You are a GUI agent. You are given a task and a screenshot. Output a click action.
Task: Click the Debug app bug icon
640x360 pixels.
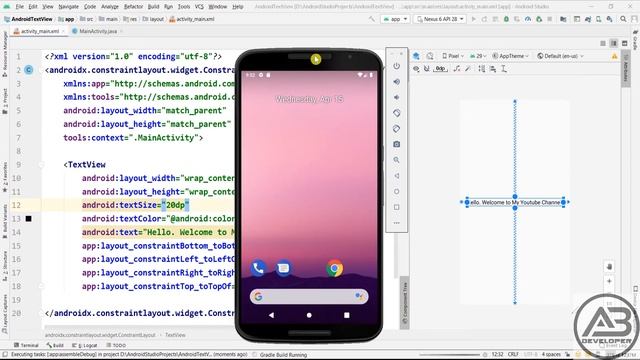tap(506, 19)
